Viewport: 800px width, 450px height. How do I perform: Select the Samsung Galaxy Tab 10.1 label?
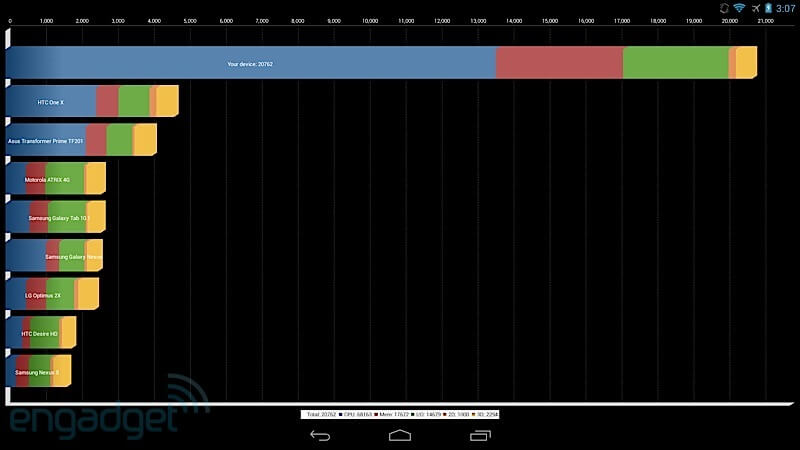[x=59, y=218]
